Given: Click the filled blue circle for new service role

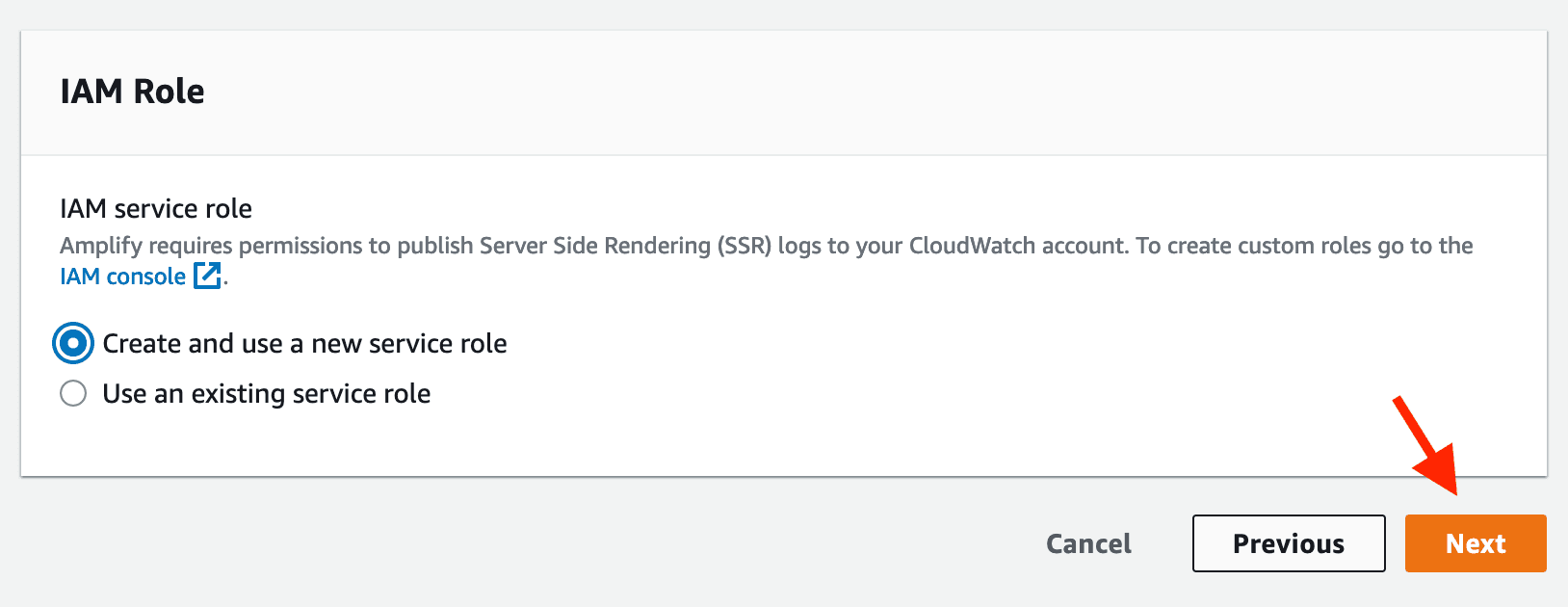Looking at the screenshot, I should (73, 344).
